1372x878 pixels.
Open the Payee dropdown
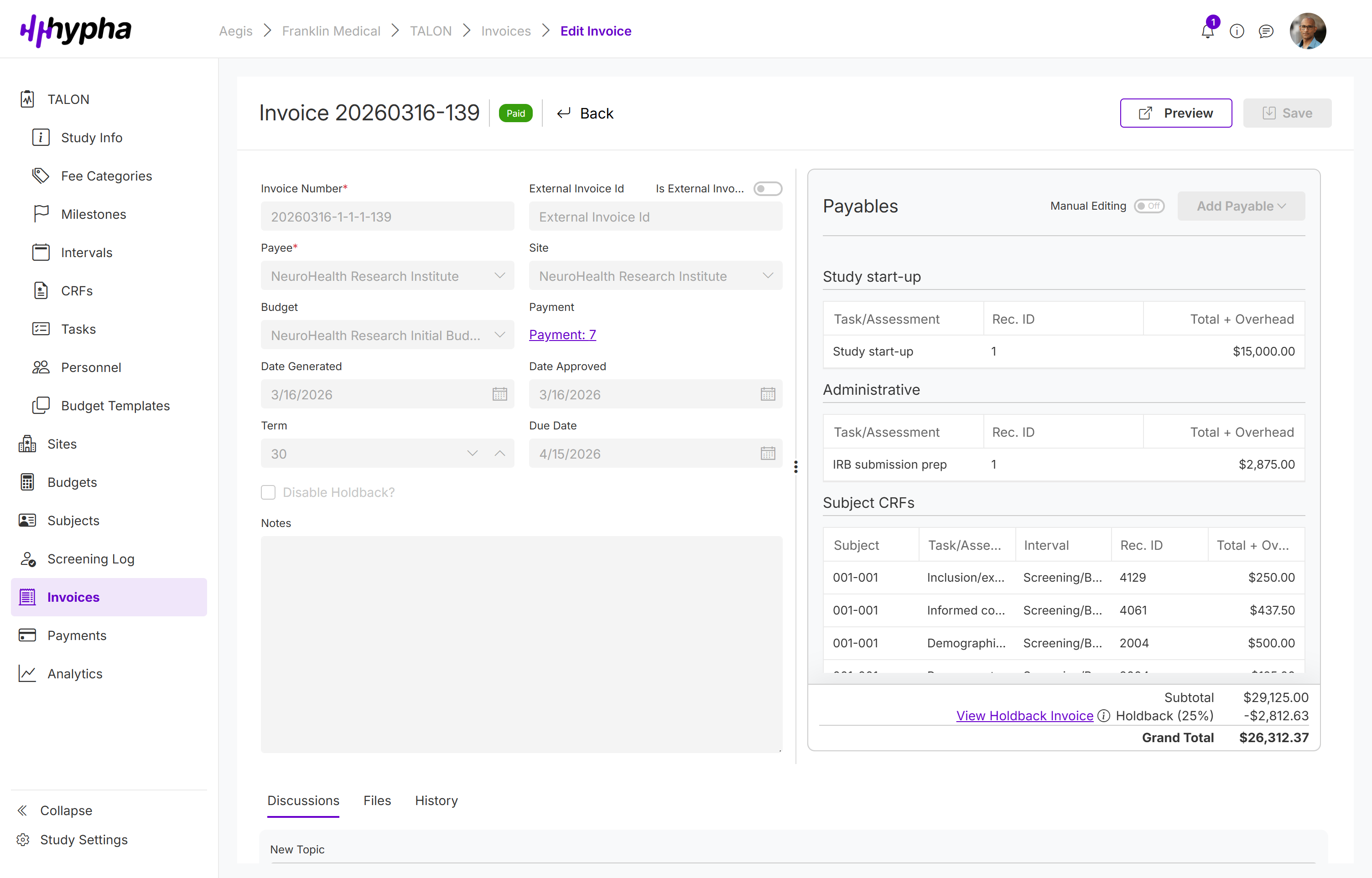click(x=500, y=276)
